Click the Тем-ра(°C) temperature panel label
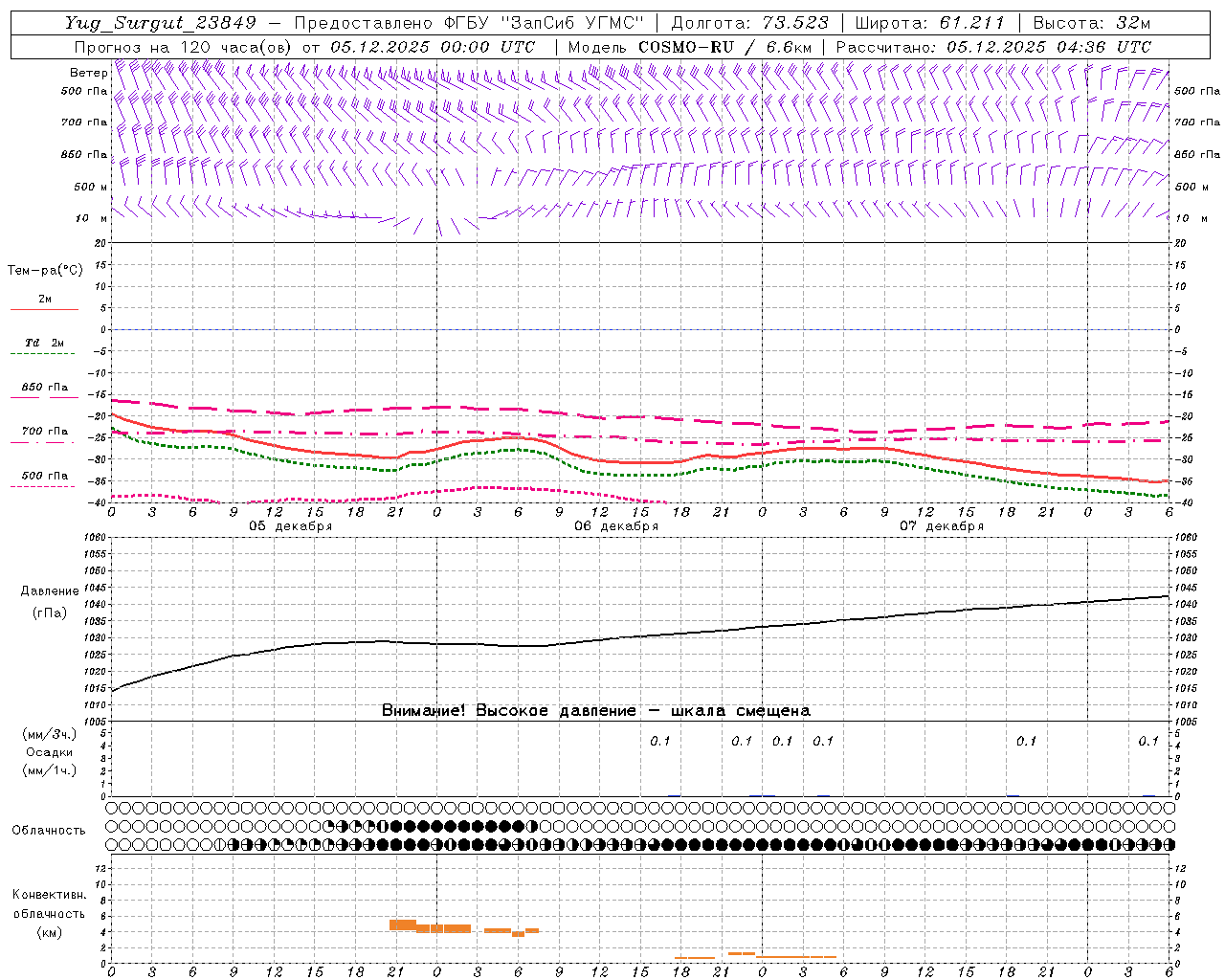The height and width of the screenshot is (980, 1225). (x=45, y=271)
